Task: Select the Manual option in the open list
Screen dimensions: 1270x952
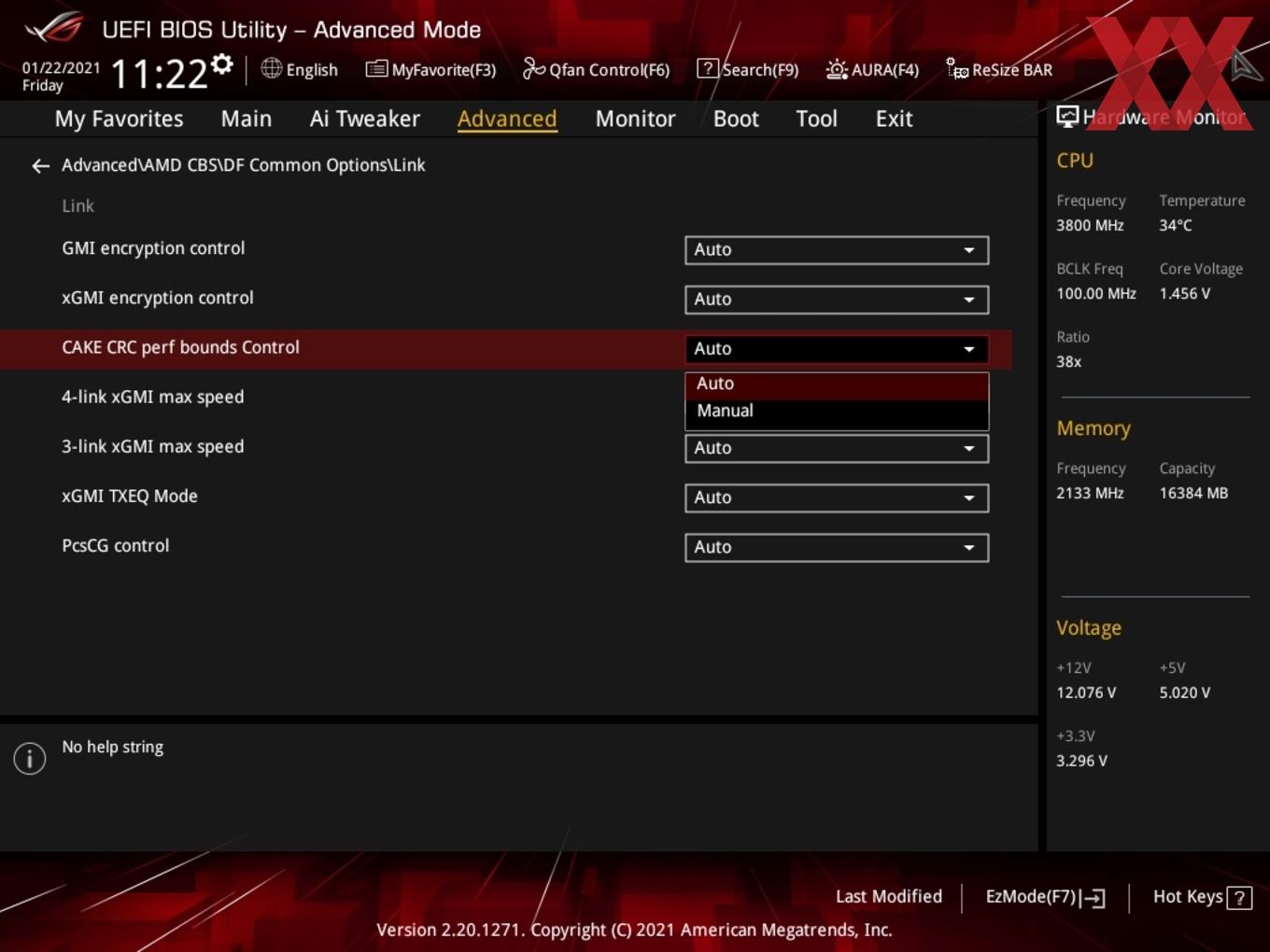Action: pyautogui.click(x=837, y=412)
